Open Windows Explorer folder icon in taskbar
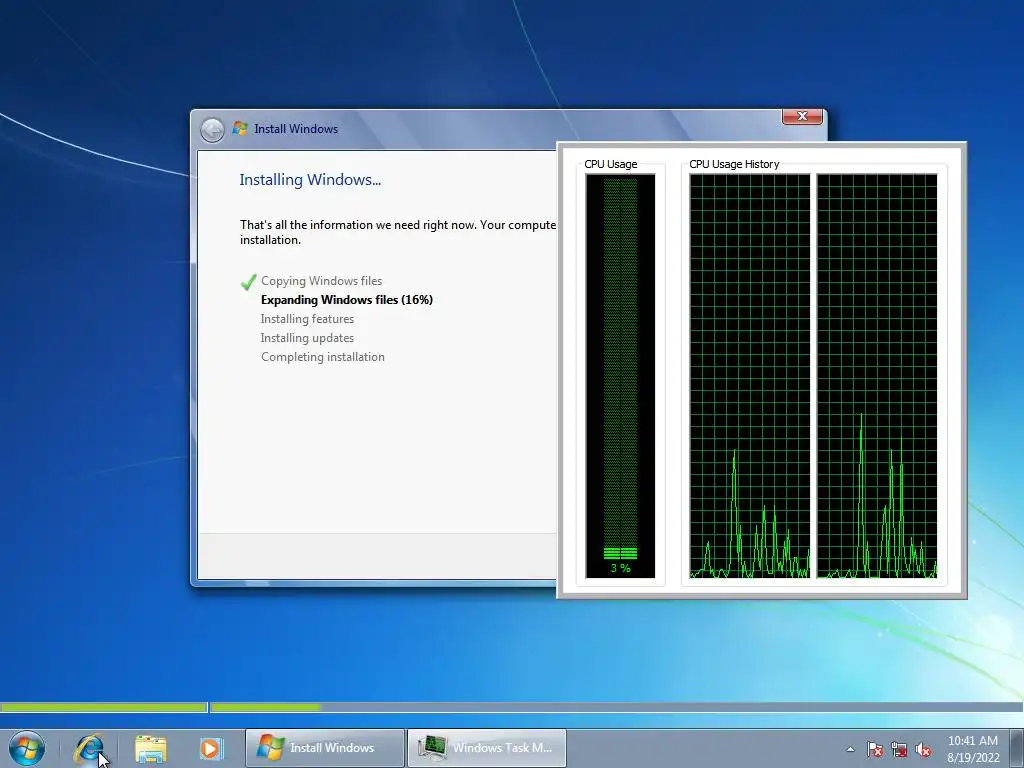The image size is (1024, 768). click(x=150, y=748)
